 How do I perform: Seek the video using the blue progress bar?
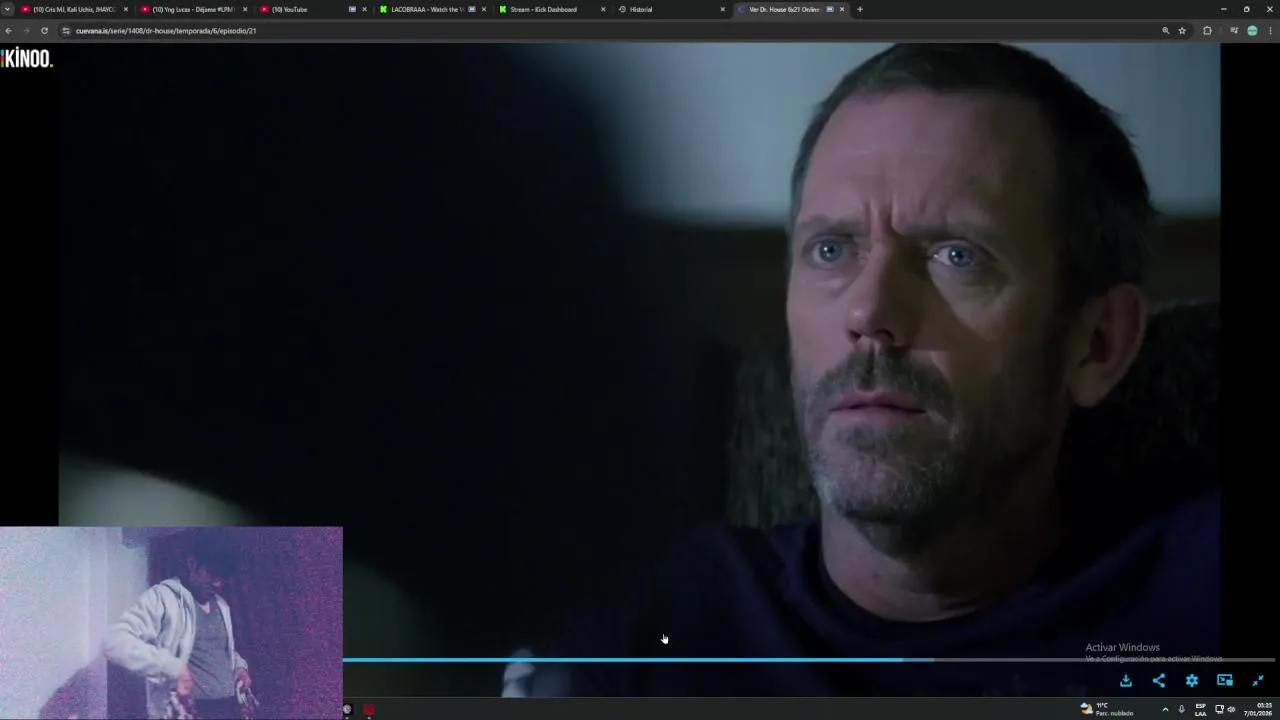pyautogui.click(x=810, y=660)
